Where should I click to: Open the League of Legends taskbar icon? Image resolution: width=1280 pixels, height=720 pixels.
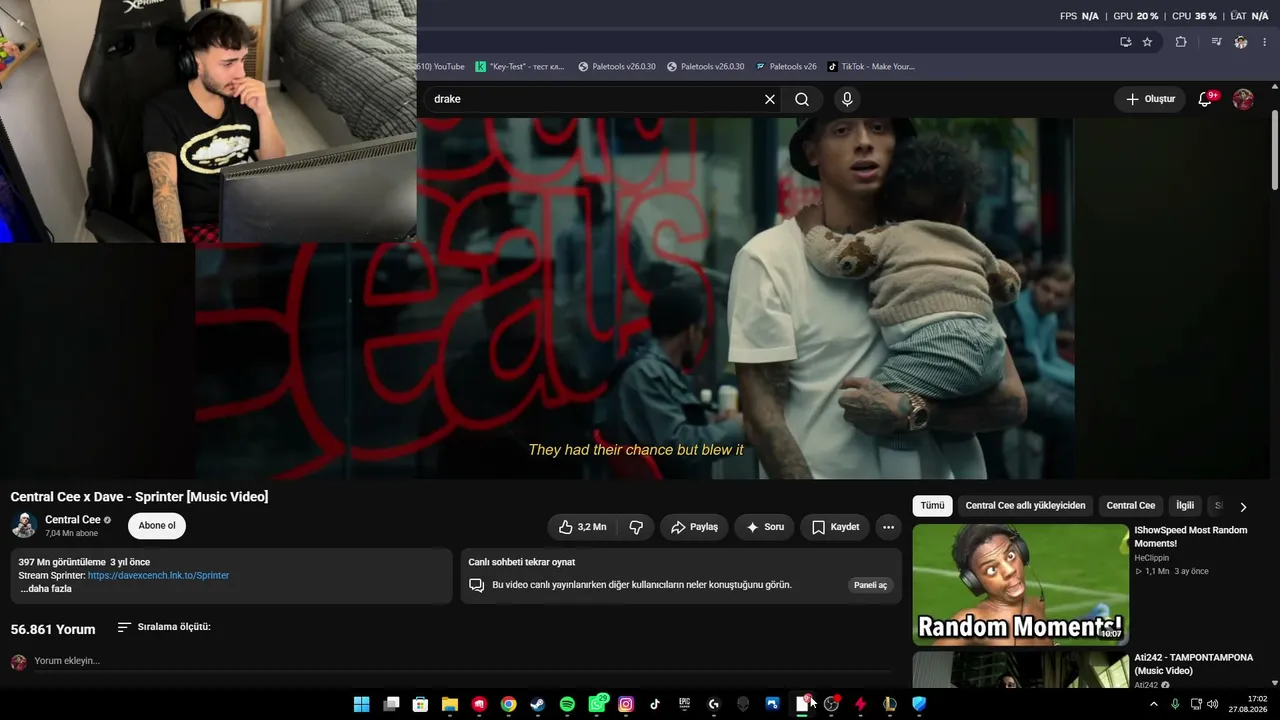coord(890,704)
